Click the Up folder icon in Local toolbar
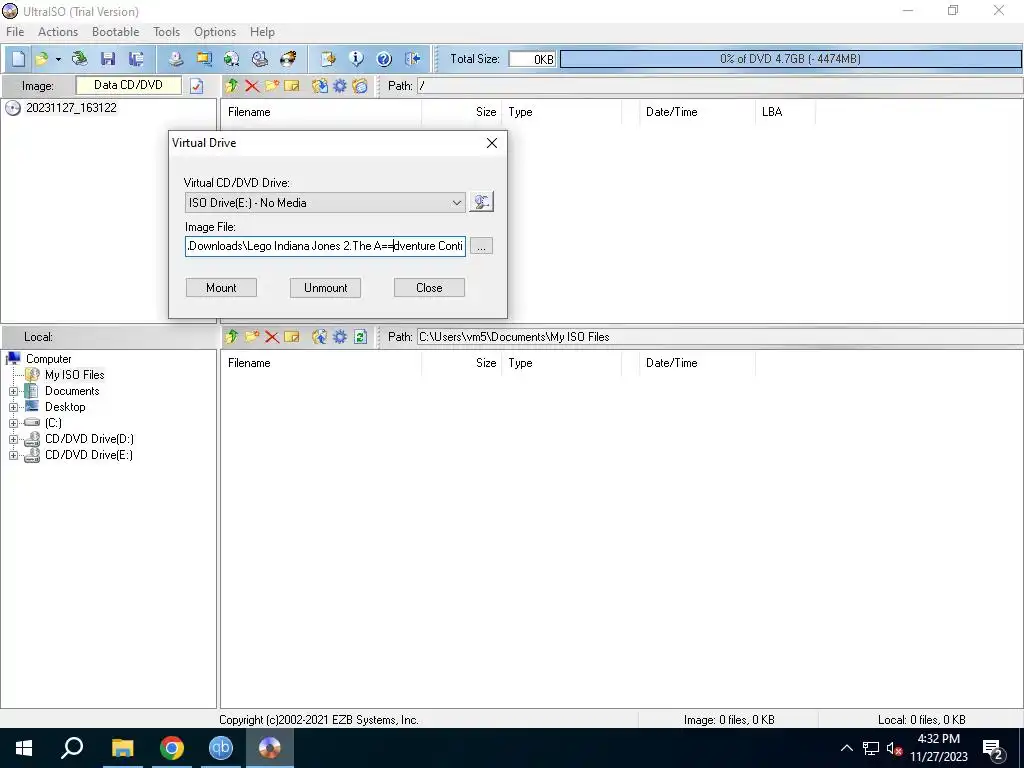Screen dimensions: 1024x768 pyautogui.click(x=231, y=337)
